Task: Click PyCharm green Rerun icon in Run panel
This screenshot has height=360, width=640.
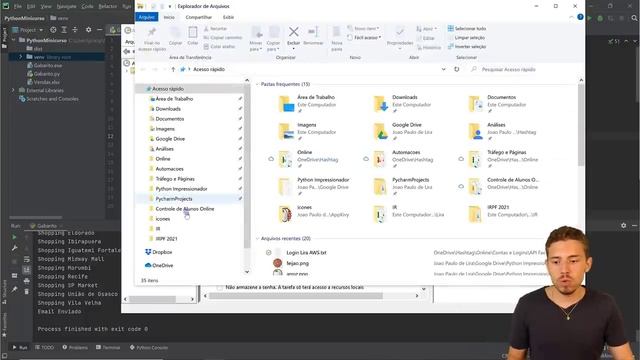Action: pos(14,237)
